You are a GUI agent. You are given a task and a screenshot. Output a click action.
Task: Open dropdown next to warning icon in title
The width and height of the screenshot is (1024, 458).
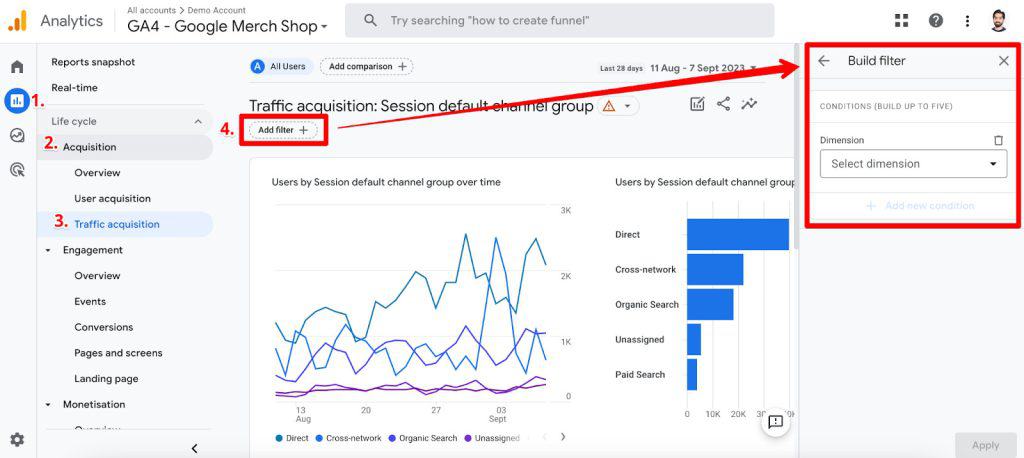pos(628,106)
